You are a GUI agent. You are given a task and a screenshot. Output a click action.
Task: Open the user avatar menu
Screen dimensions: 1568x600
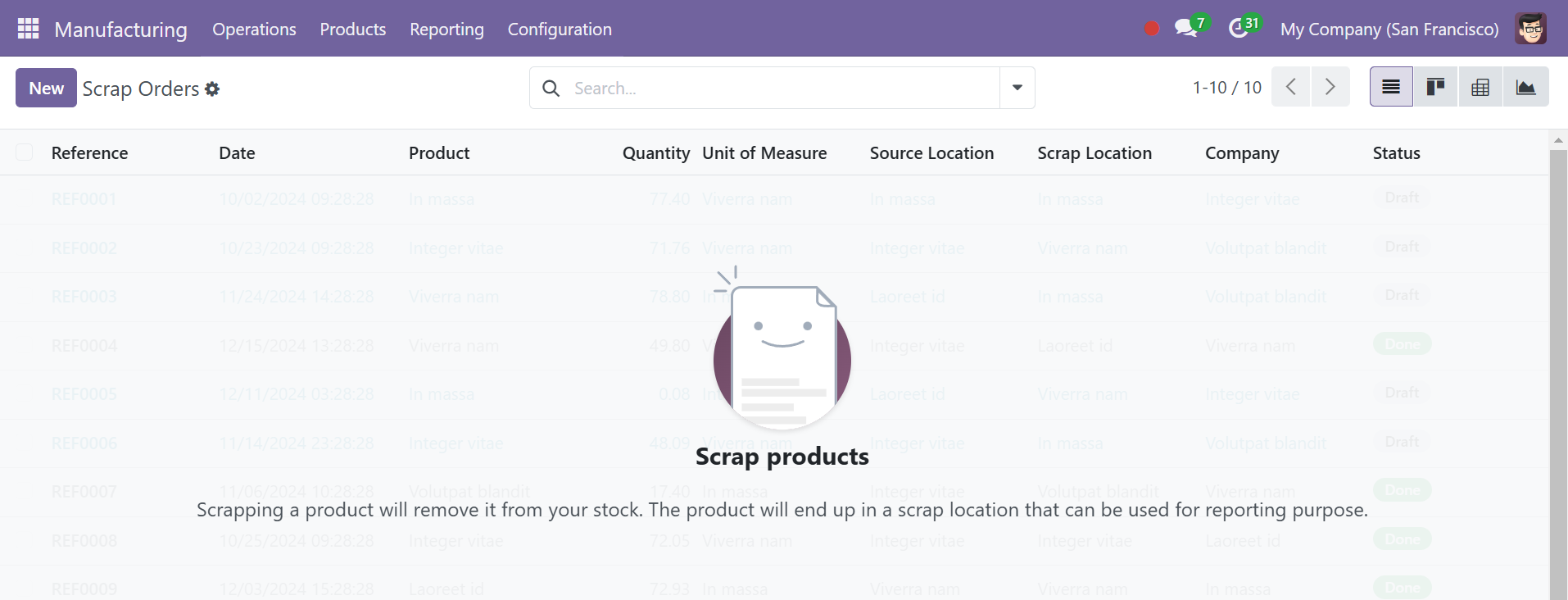pos(1531,29)
